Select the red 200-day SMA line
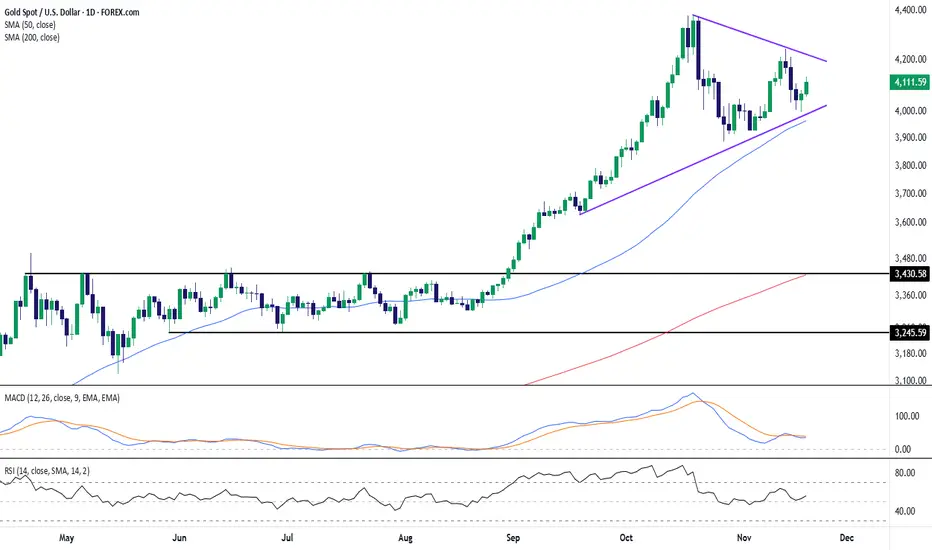The image size is (932, 550). pyautogui.click(x=700, y=312)
